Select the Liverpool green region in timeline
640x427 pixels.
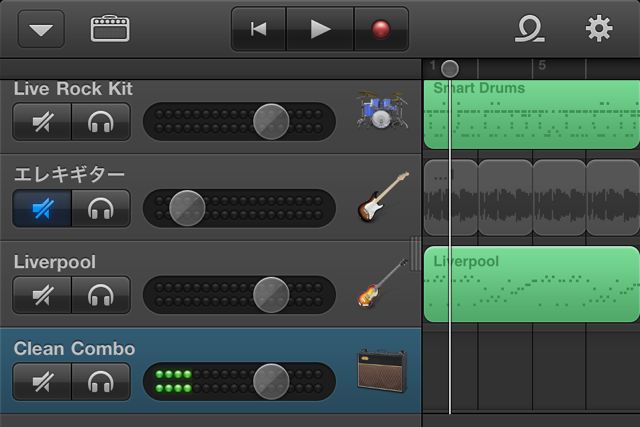pyautogui.click(x=532, y=284)
